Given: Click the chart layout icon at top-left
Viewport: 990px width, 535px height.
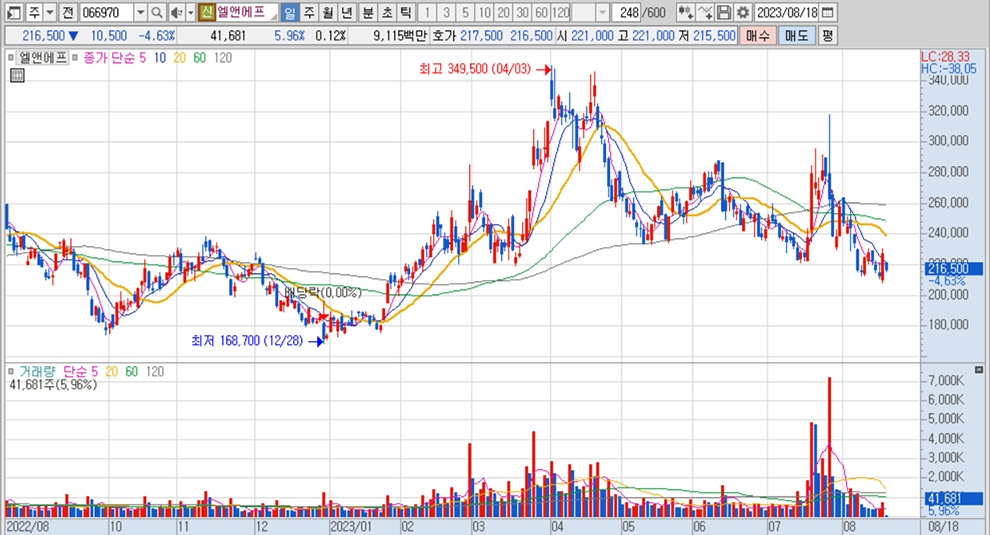Looking at the screenshot, I should pos(12,13).
